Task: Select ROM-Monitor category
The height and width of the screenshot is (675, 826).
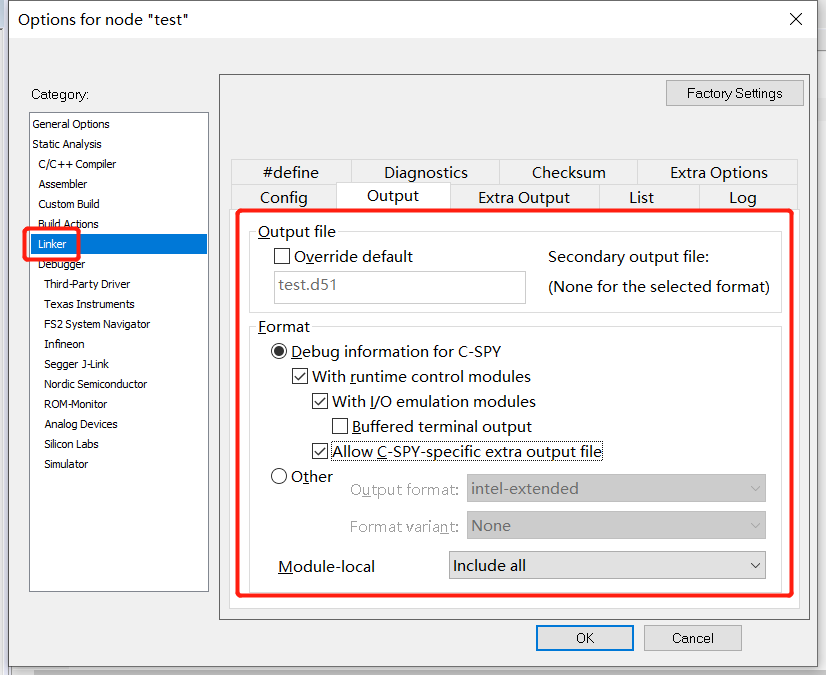Action: coord(119,404)
